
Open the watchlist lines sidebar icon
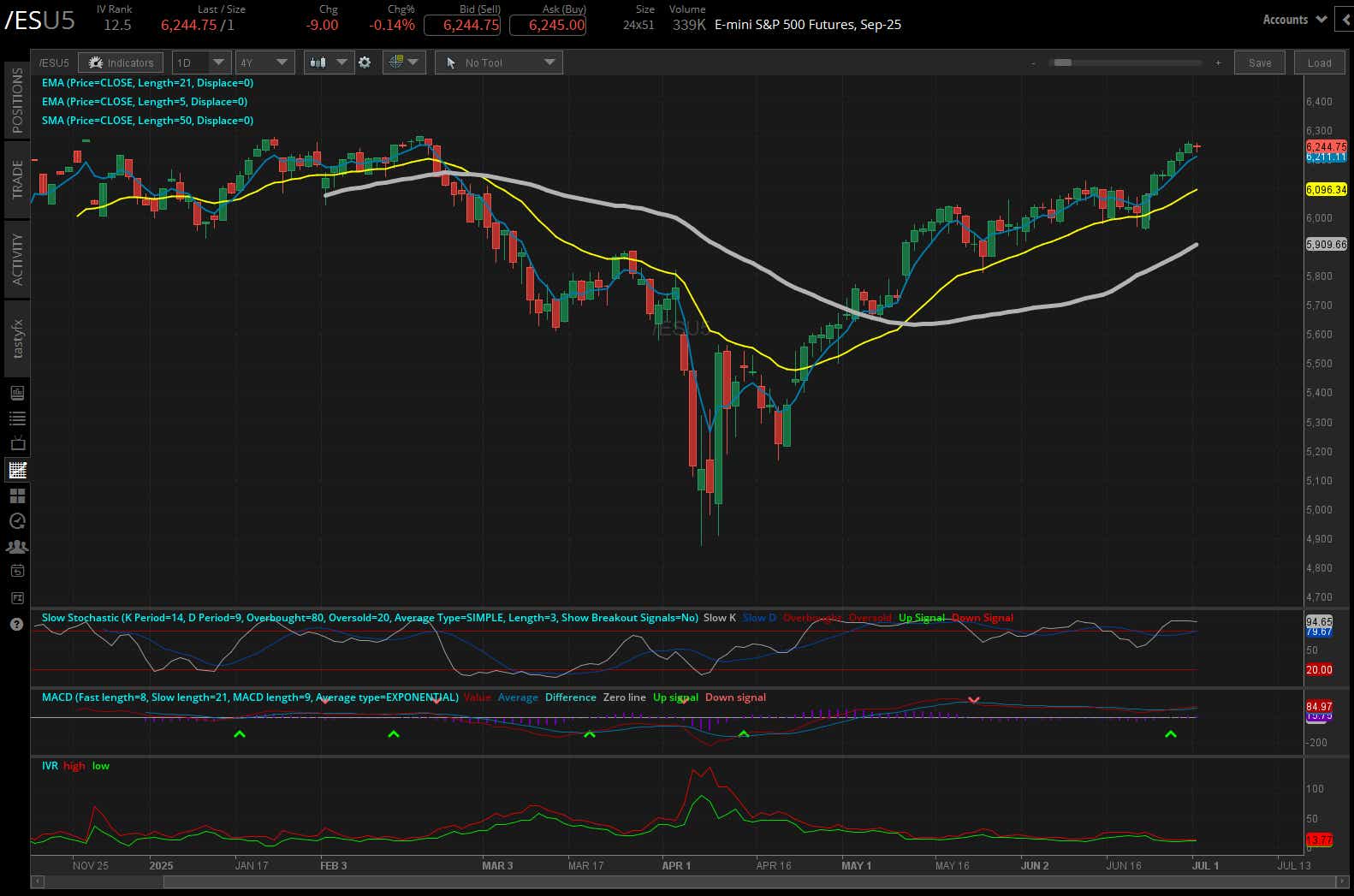[x=17, y=418]
